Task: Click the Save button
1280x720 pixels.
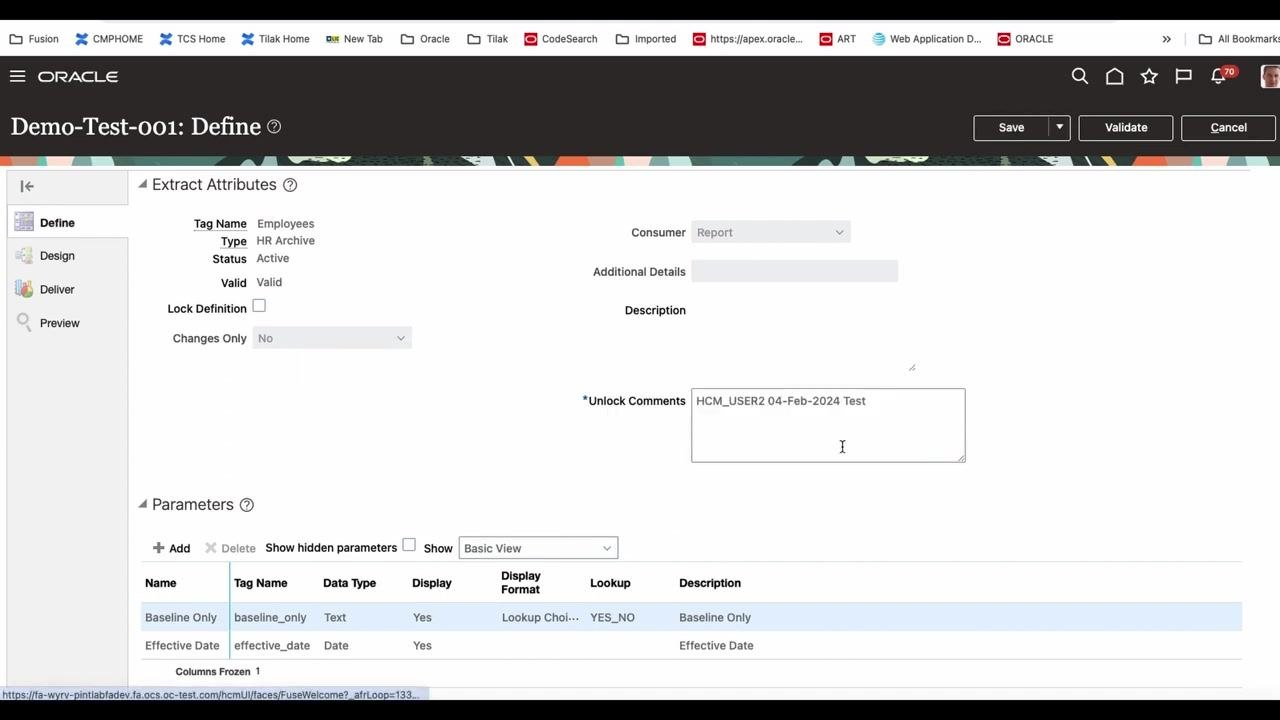Action: click(1011, 127)
